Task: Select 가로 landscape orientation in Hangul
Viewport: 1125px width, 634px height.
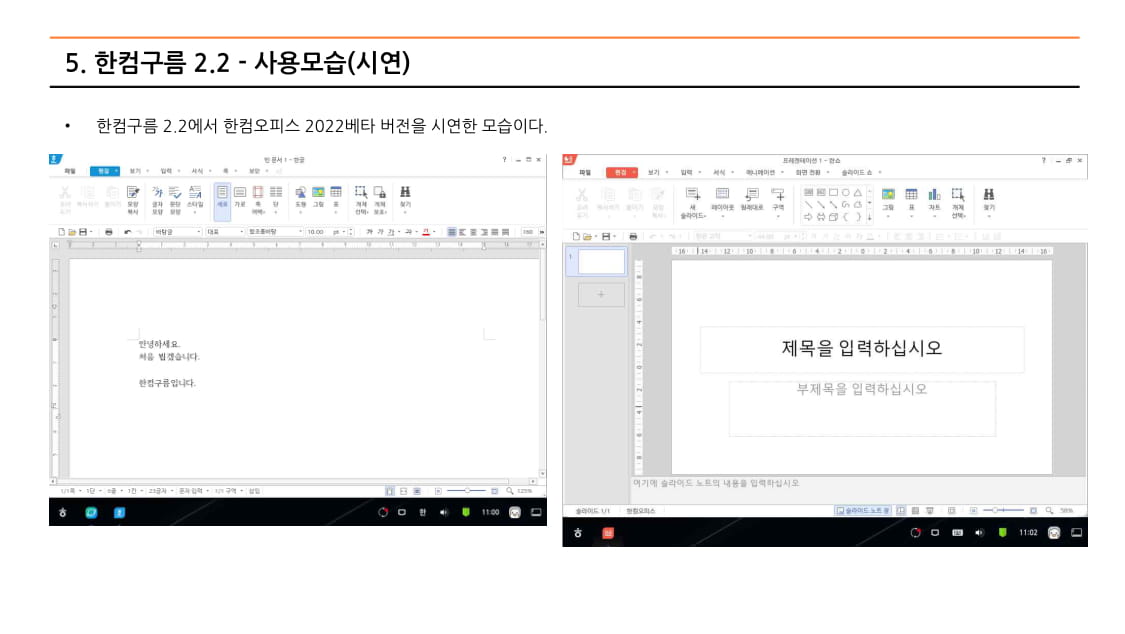Action: tap(240, 197)
